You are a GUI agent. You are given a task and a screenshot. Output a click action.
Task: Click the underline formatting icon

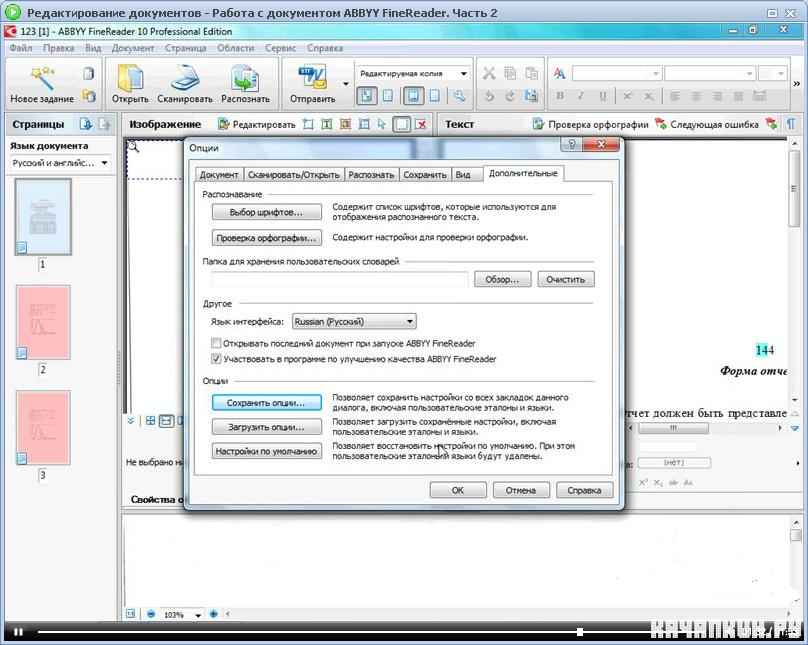pos(602,96)
